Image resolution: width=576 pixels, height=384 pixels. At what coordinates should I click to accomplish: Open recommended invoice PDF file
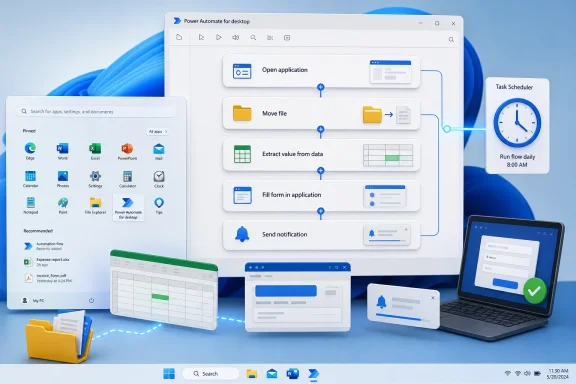48,278
